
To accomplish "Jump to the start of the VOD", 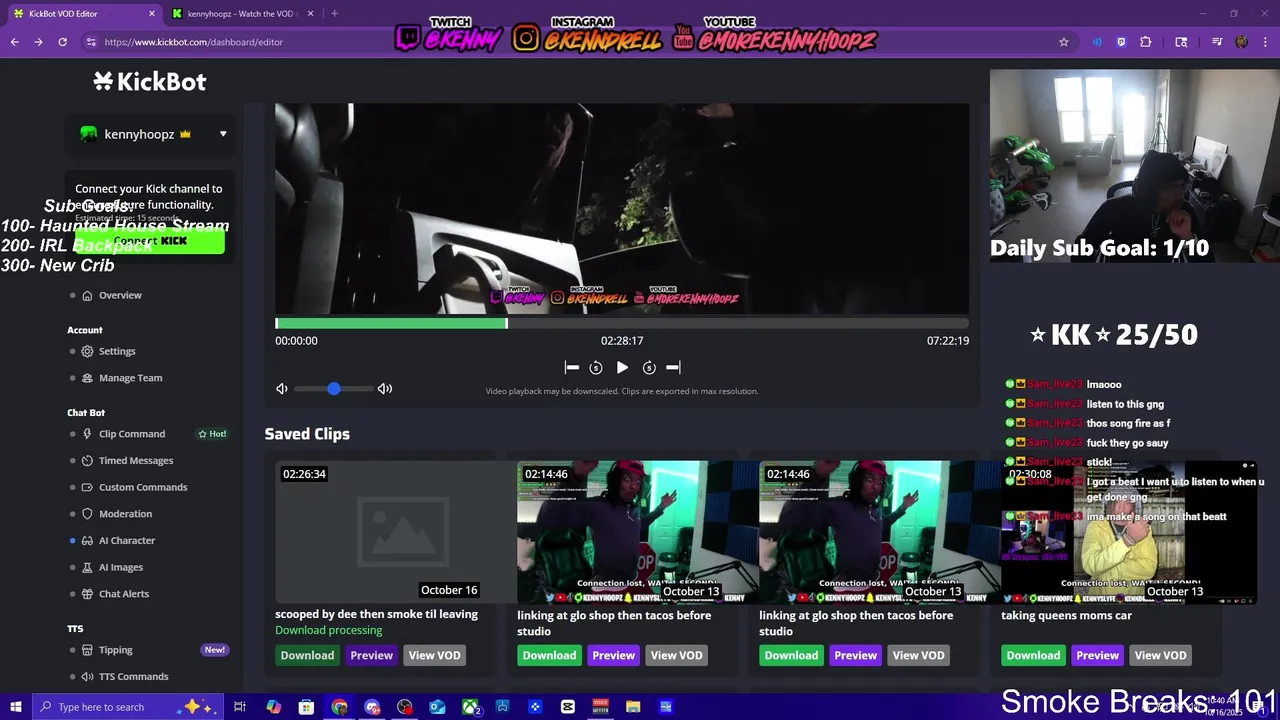I will (x=572, y=368).
